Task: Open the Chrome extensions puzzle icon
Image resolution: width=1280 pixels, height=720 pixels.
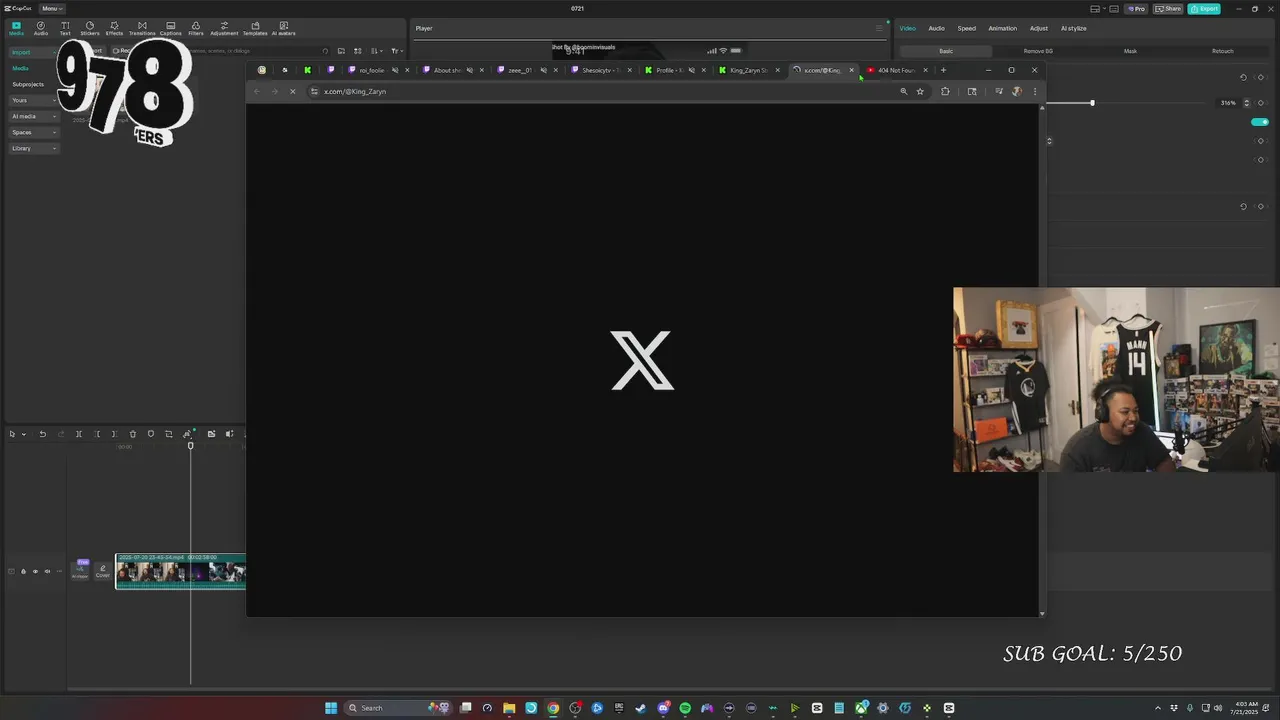Action: coord(945,91)
